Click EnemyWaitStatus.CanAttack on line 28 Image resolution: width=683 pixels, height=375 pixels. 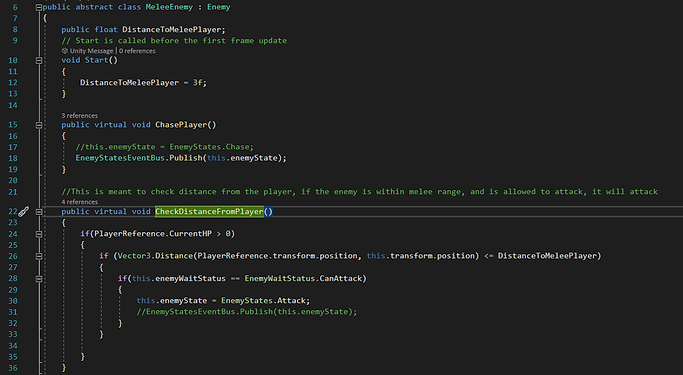click(304, 278)
